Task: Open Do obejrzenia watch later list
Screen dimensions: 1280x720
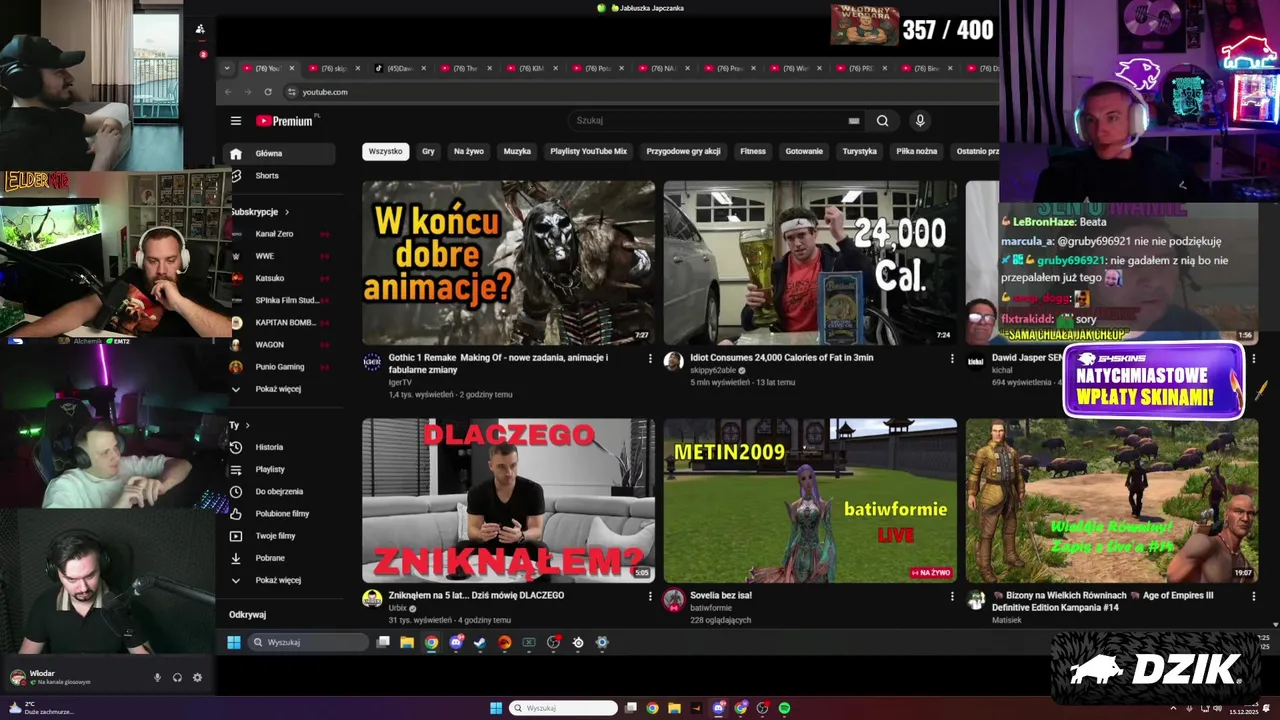Action: (x=280, y=491)
